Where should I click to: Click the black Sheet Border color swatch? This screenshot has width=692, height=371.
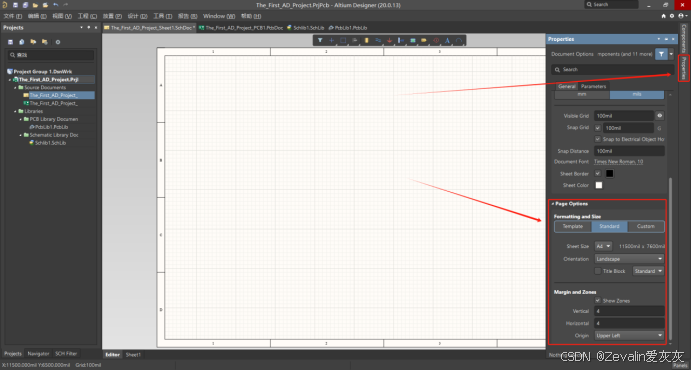pos(609,173)
